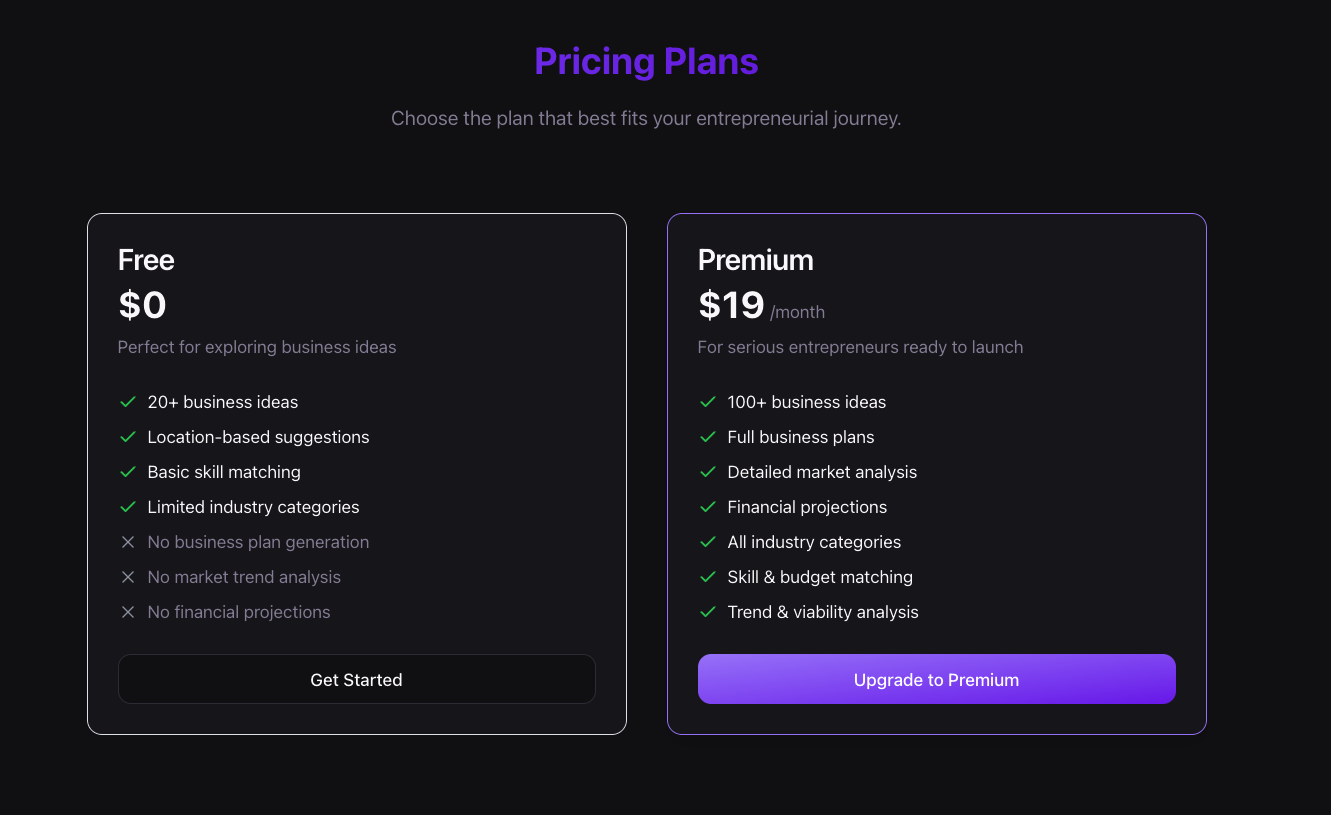Click check icon for Limited industry categories

click(128, 507)
